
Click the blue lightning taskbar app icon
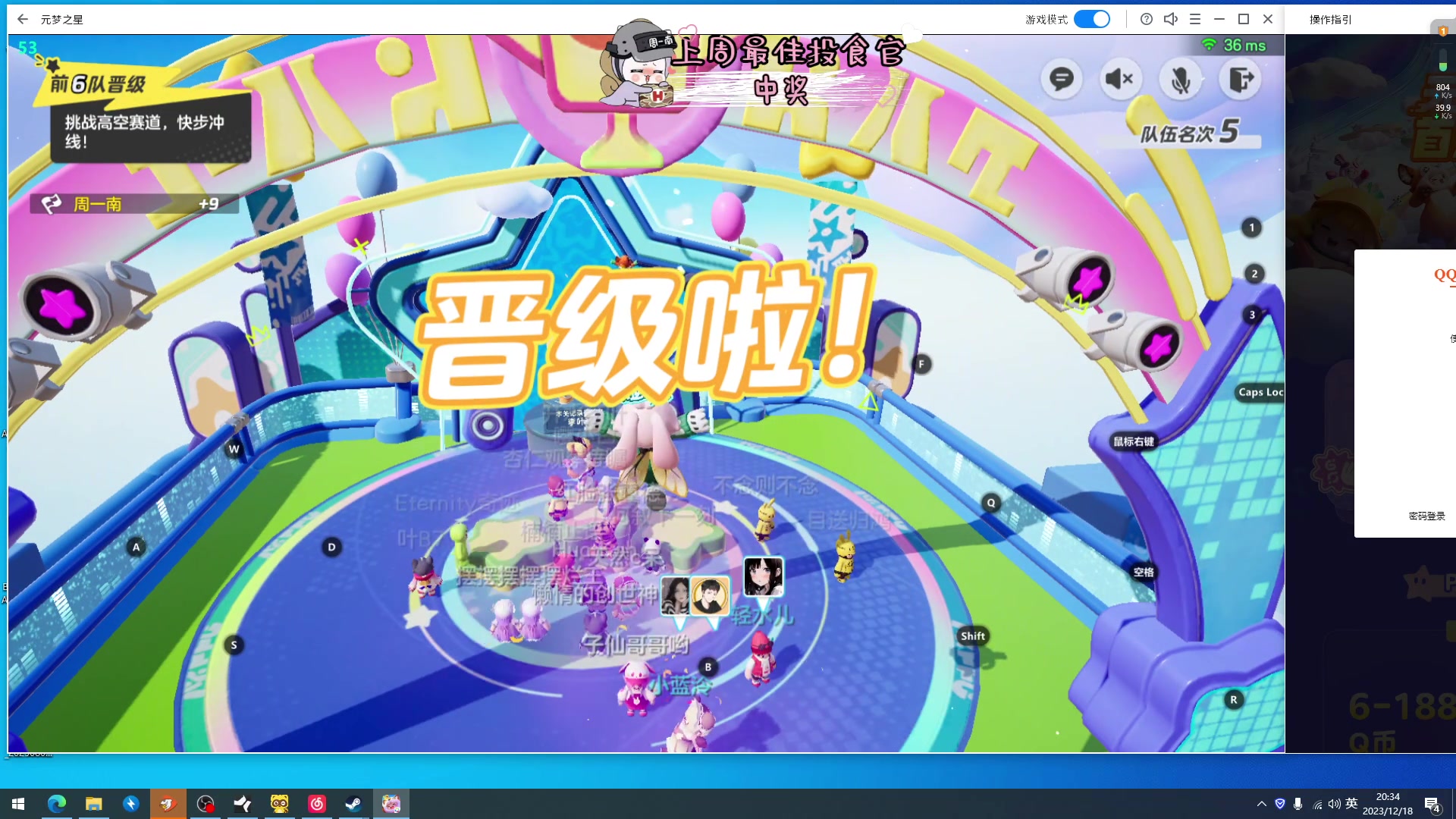(x=131, y=804)
